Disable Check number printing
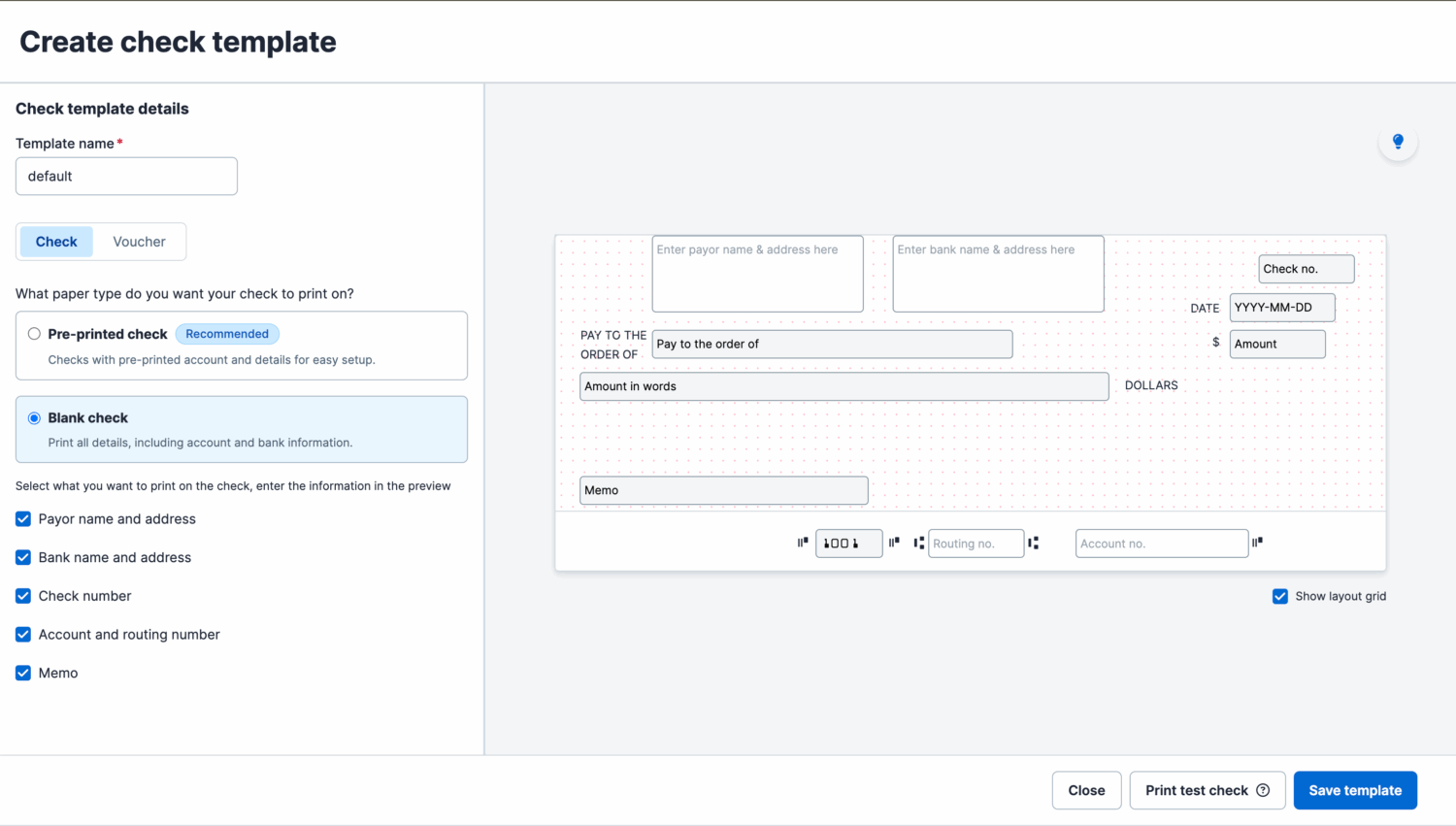Image resolution: width=1456 pixels, height=826 pixels. point(22,595)
